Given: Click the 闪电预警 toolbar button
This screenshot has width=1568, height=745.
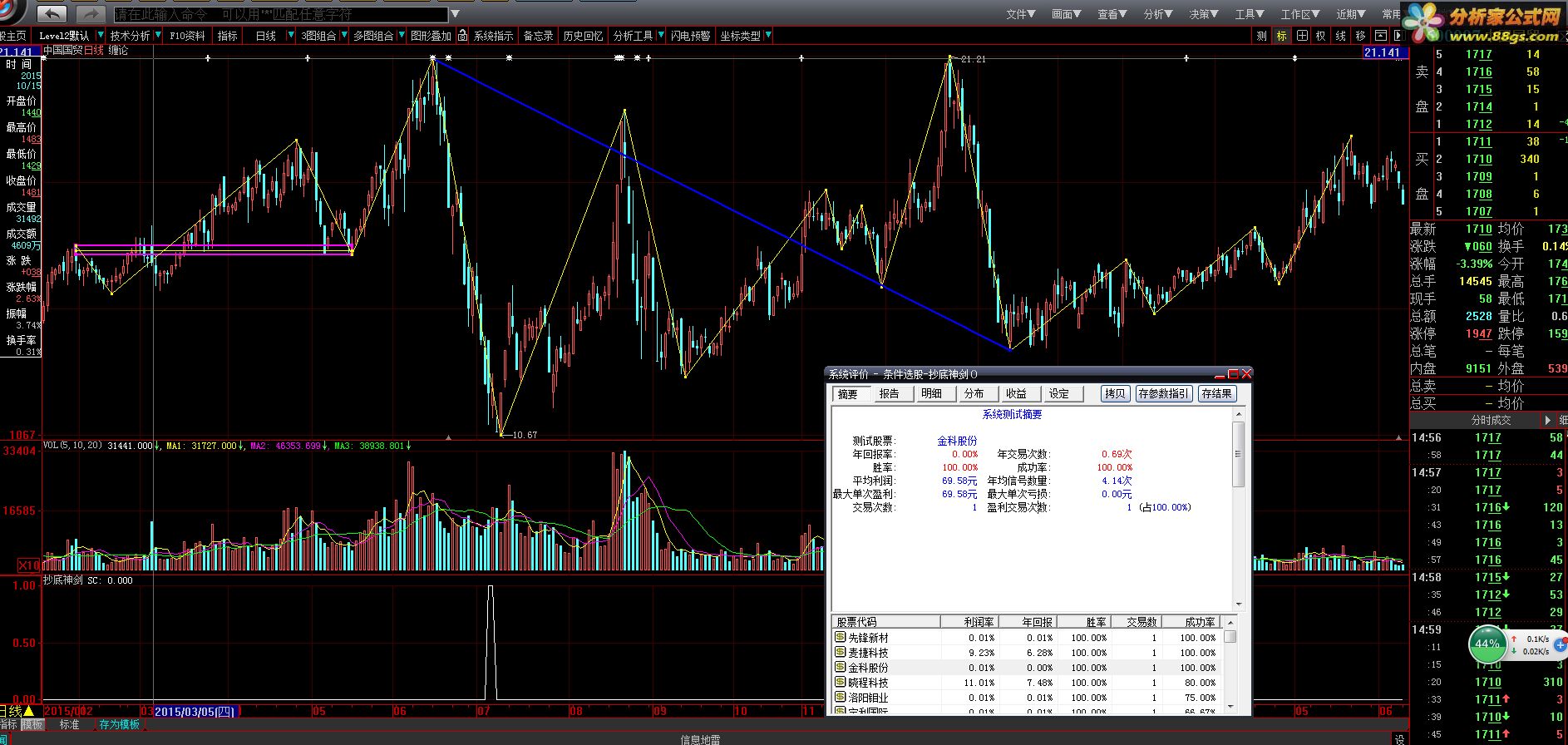Looking at the screenshot, I should point(691,36).
